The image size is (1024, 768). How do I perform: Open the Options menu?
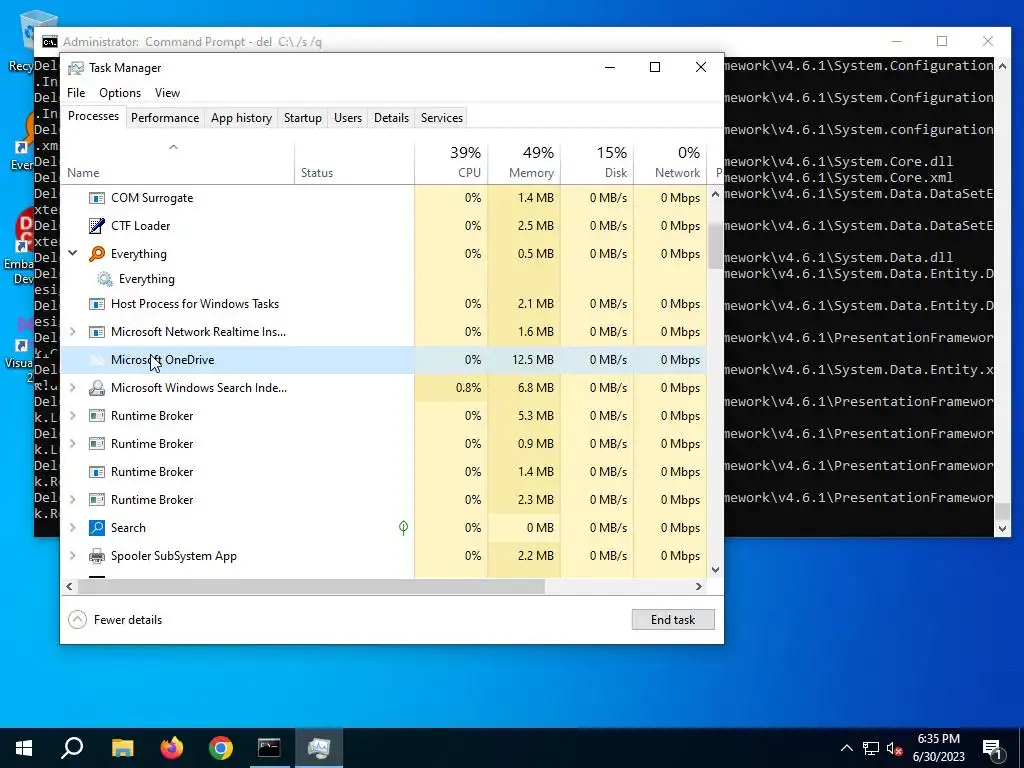(120, 93)
